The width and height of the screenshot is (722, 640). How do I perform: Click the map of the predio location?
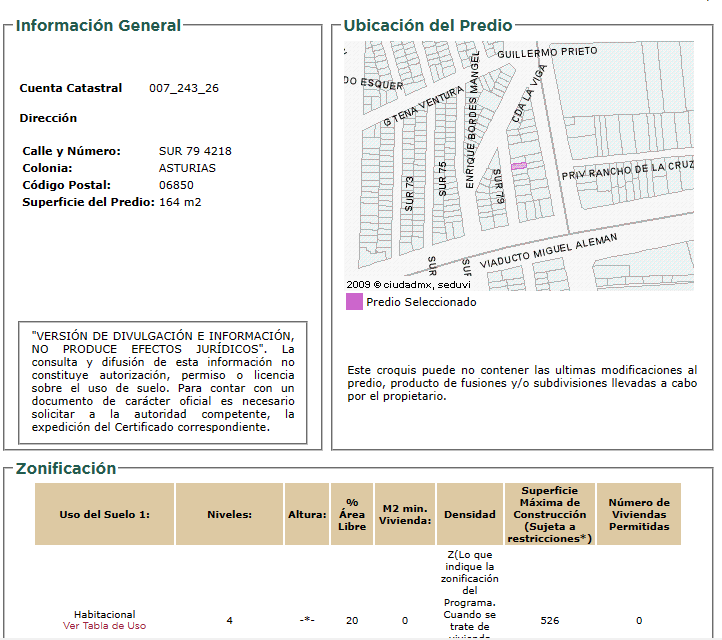519,166
